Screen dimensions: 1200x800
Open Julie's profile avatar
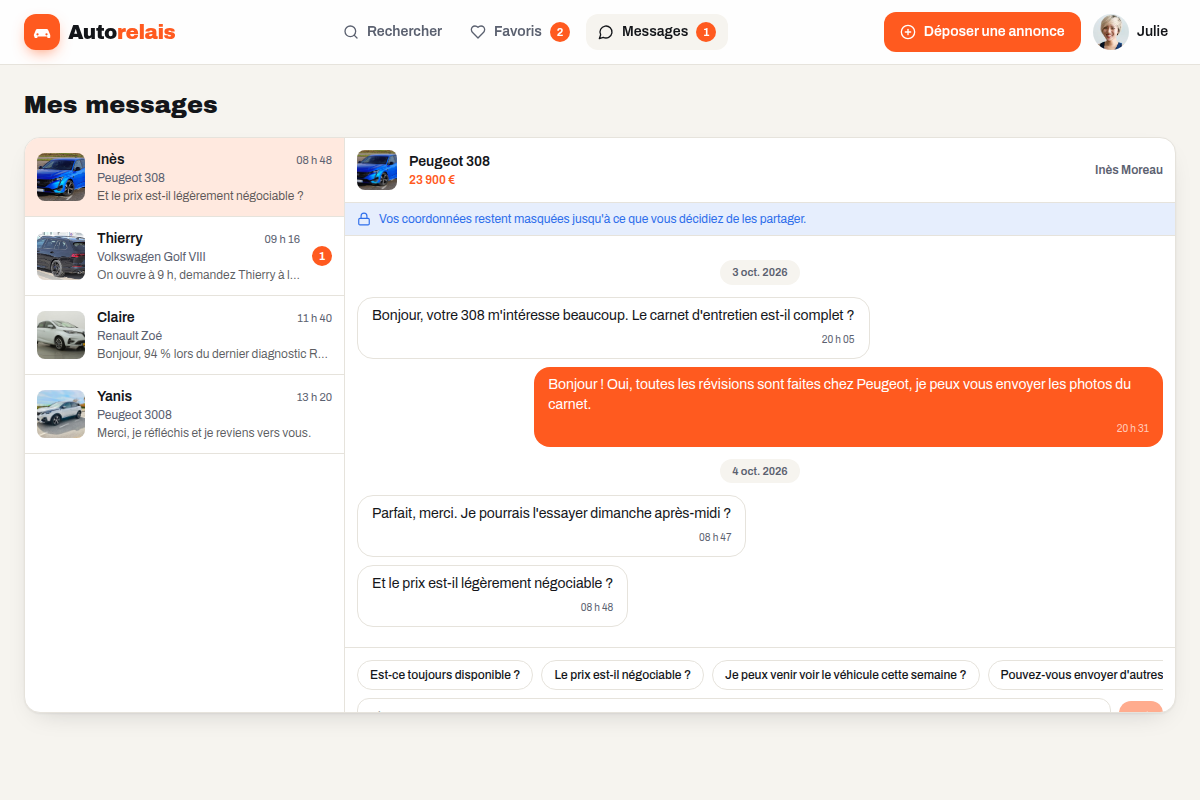[1111, 32]
